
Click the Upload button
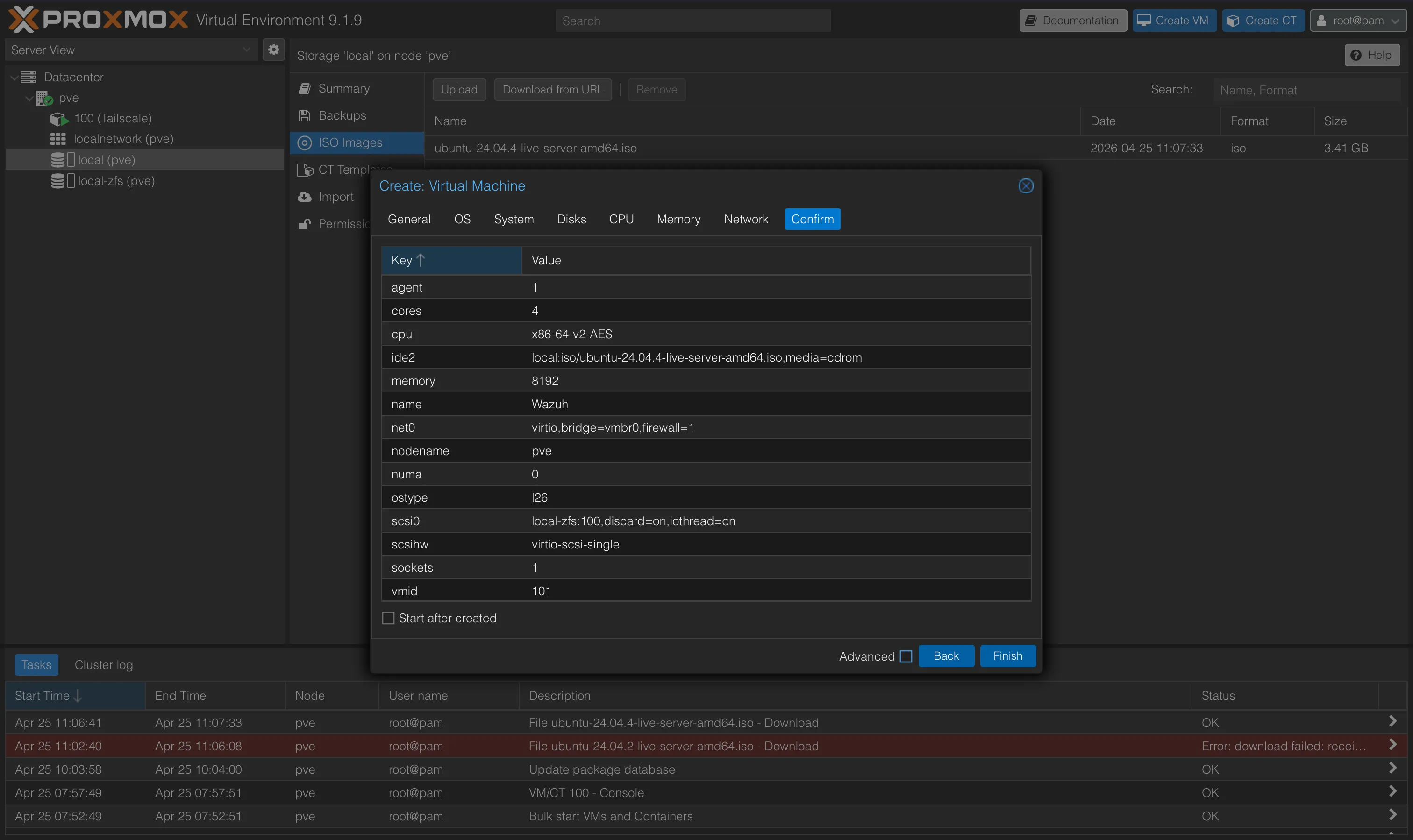point(459,89)
